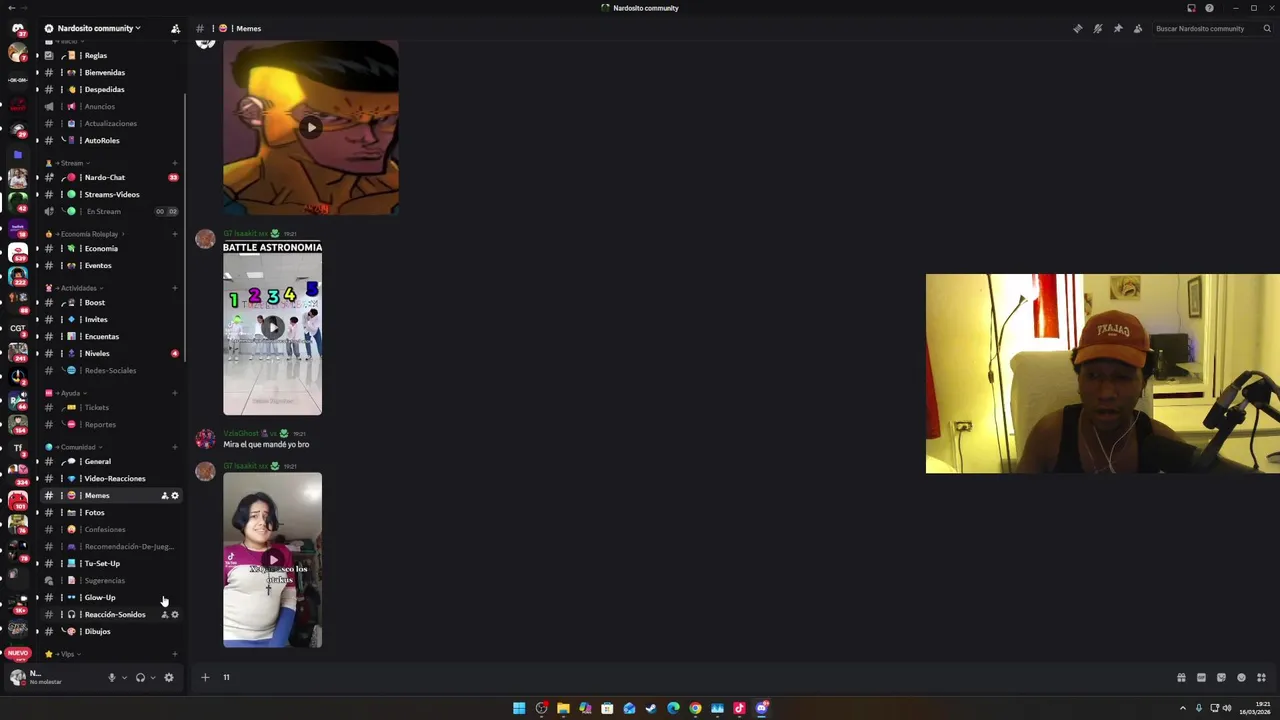The height and width of the screenshot is (720, 1280).
Task: Open the Bienvenidas channel
Action: point(110,73)
